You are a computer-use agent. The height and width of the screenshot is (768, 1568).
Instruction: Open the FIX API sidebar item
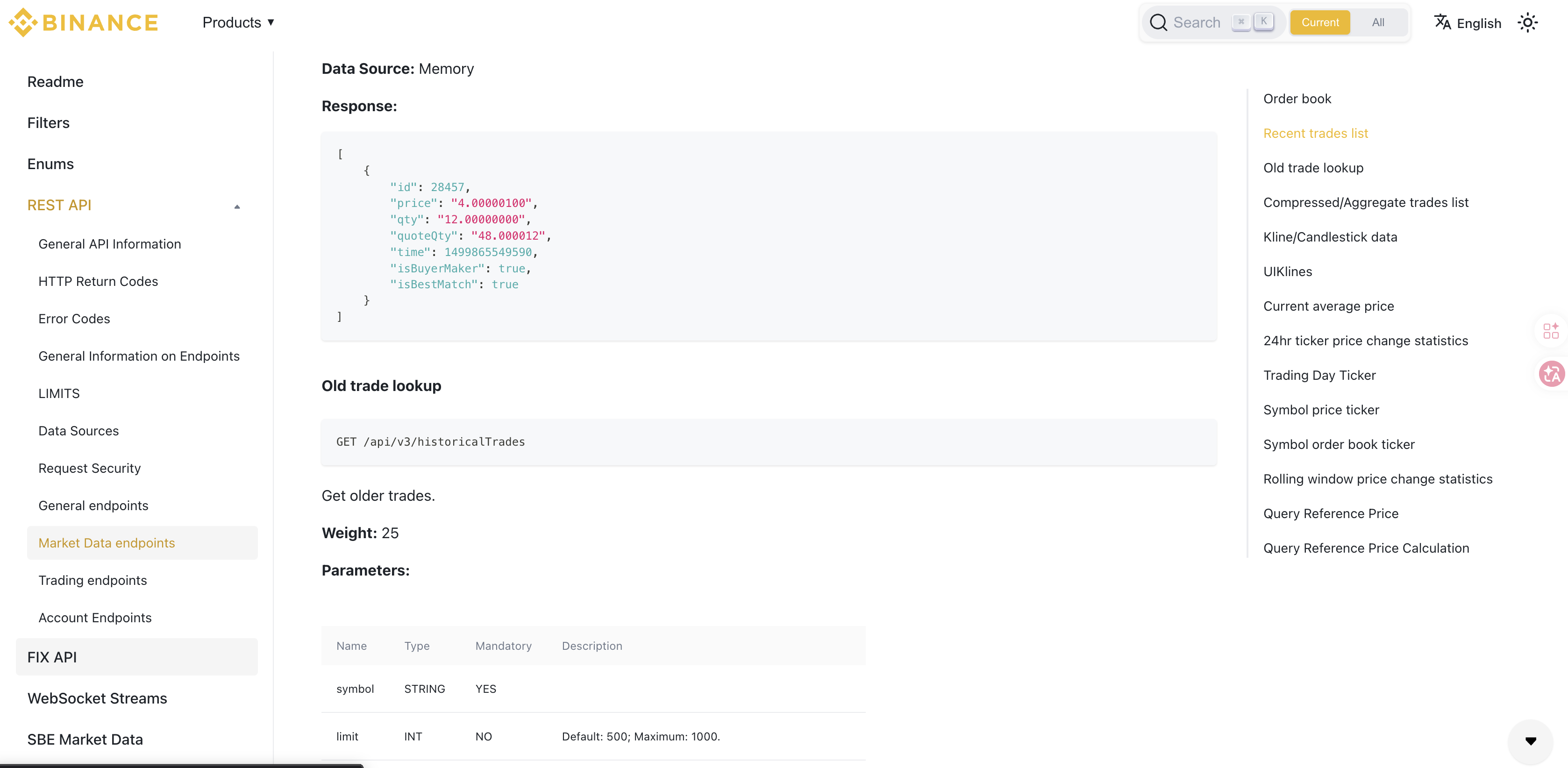[x=52, y=657]
